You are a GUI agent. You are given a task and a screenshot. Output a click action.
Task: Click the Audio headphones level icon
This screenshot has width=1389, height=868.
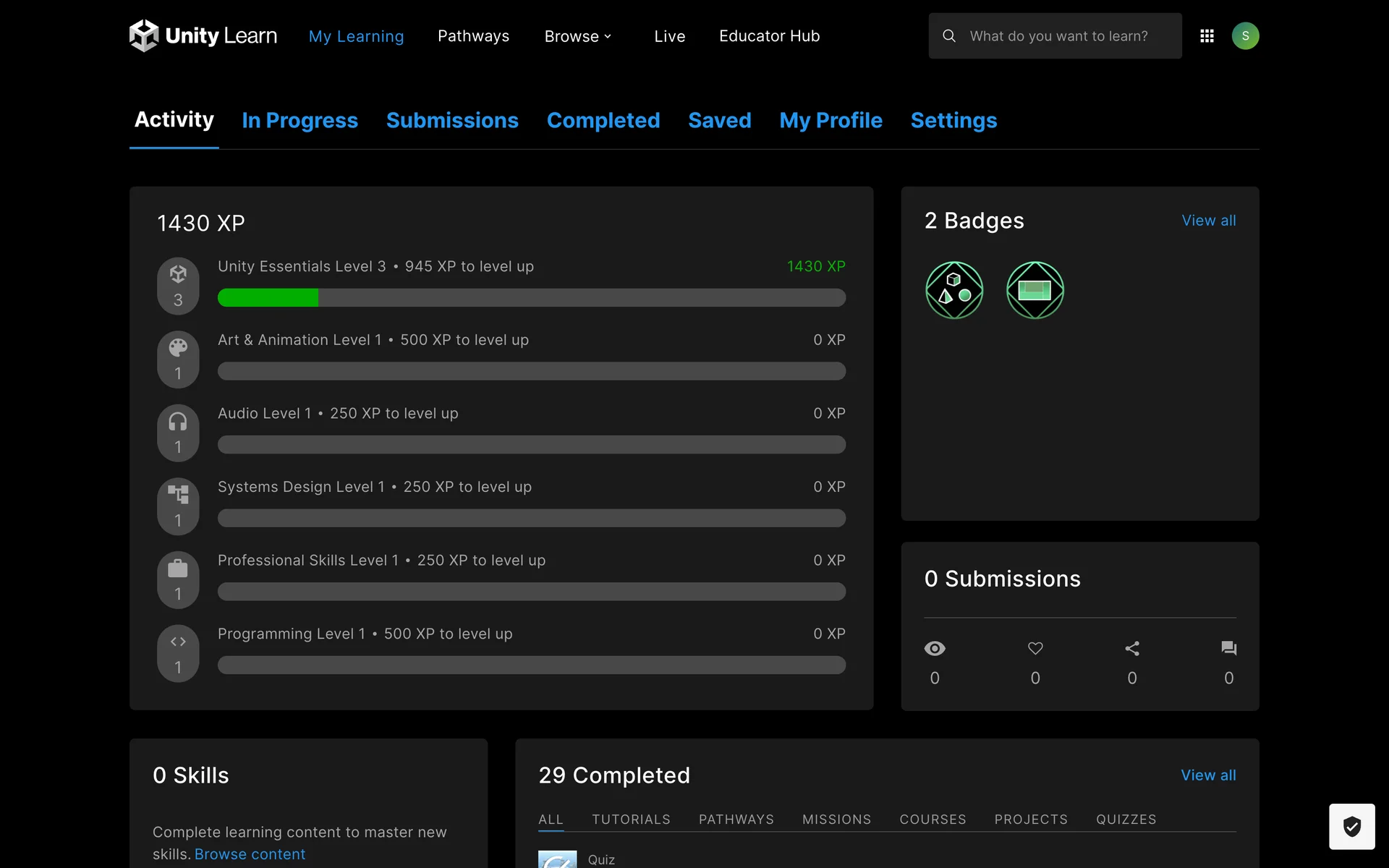(x=178, y=432)
